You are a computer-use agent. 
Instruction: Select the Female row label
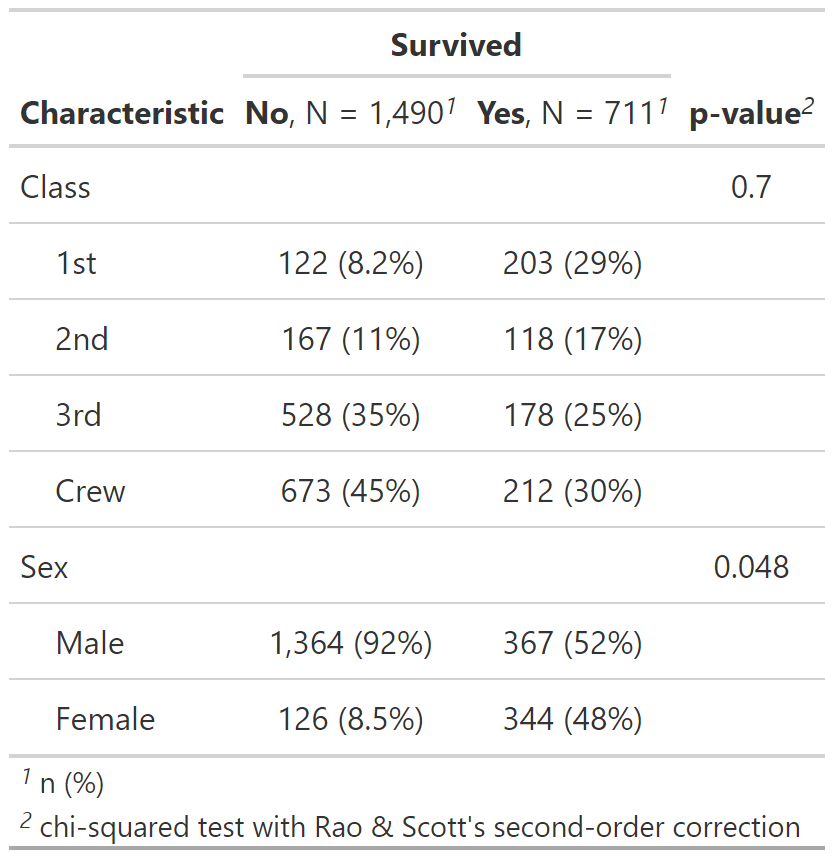pos(105,719)
